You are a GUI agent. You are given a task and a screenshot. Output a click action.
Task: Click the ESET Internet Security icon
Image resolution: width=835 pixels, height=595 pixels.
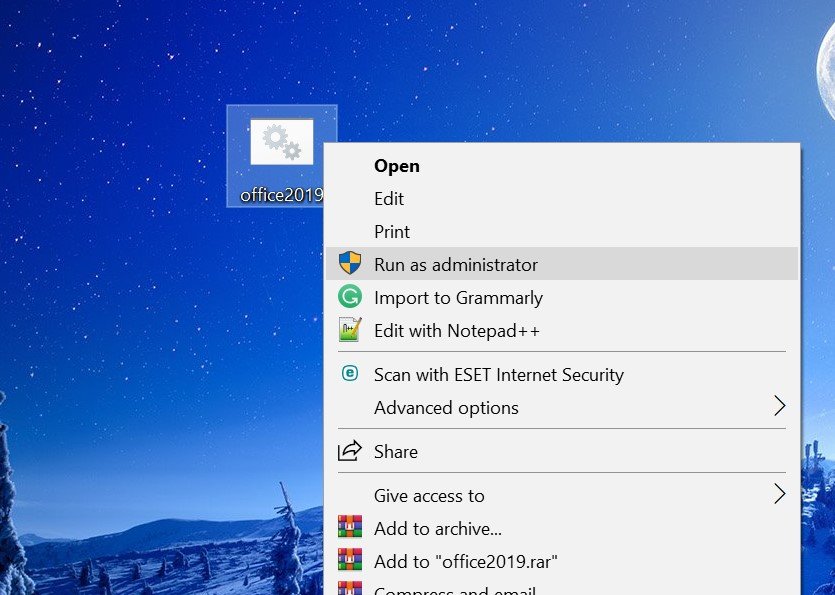point(350,373)
